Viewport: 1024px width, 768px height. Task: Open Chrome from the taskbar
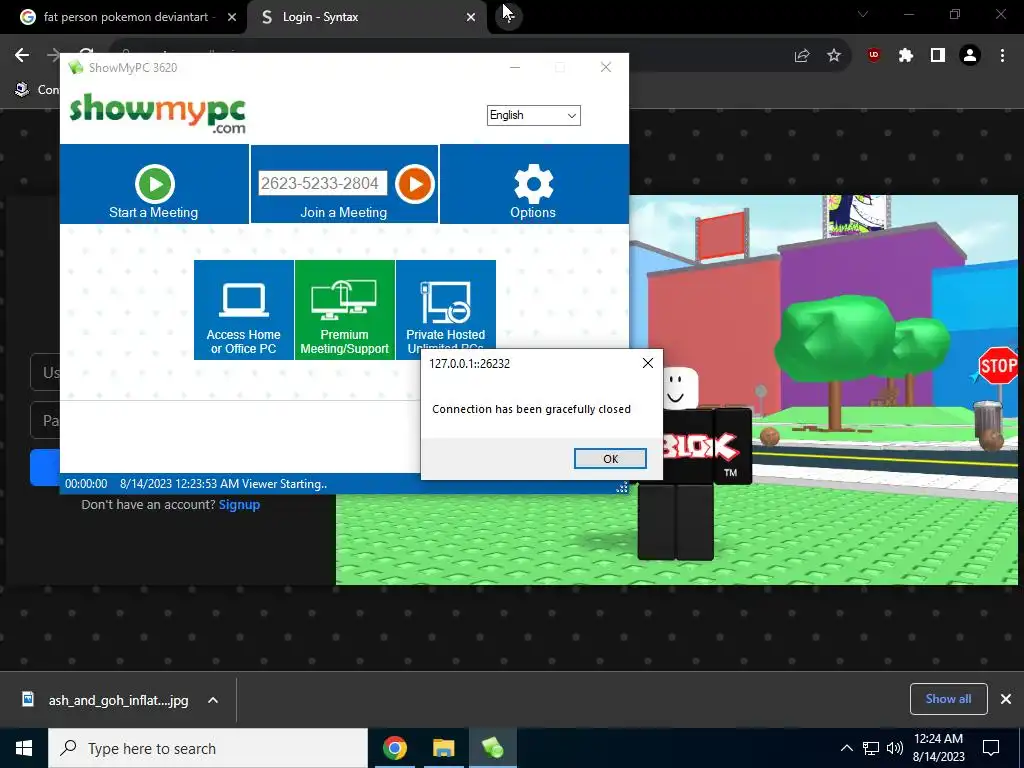[x=394, y=748]
